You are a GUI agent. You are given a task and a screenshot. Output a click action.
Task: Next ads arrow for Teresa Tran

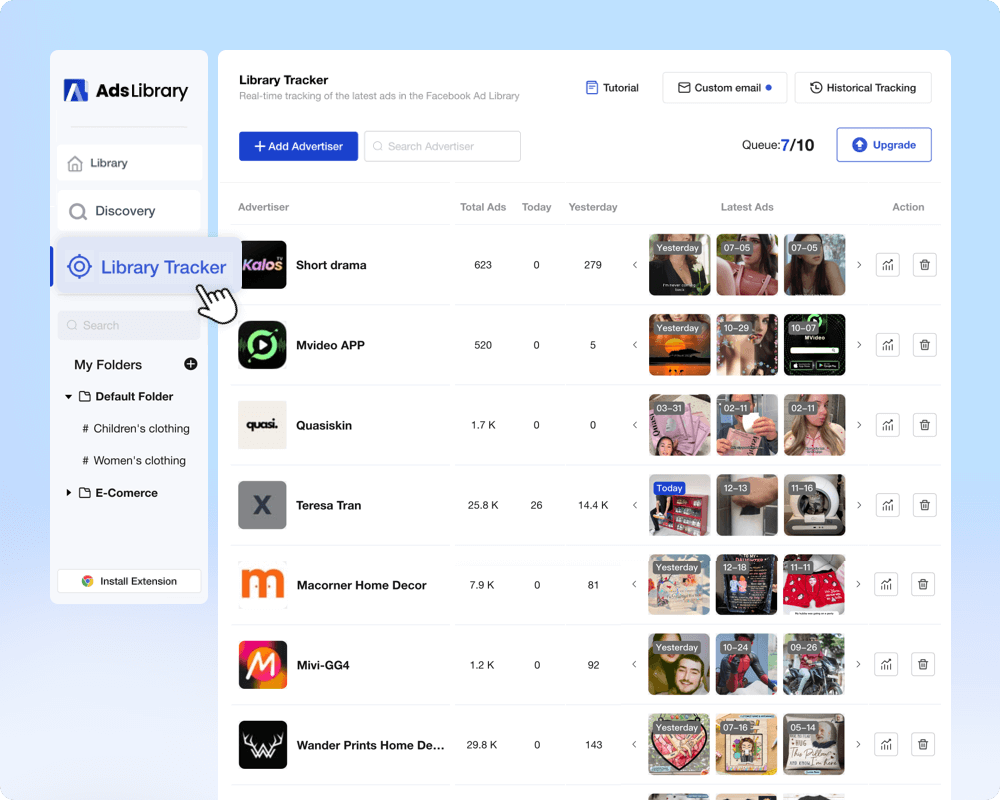coord(859,505)
